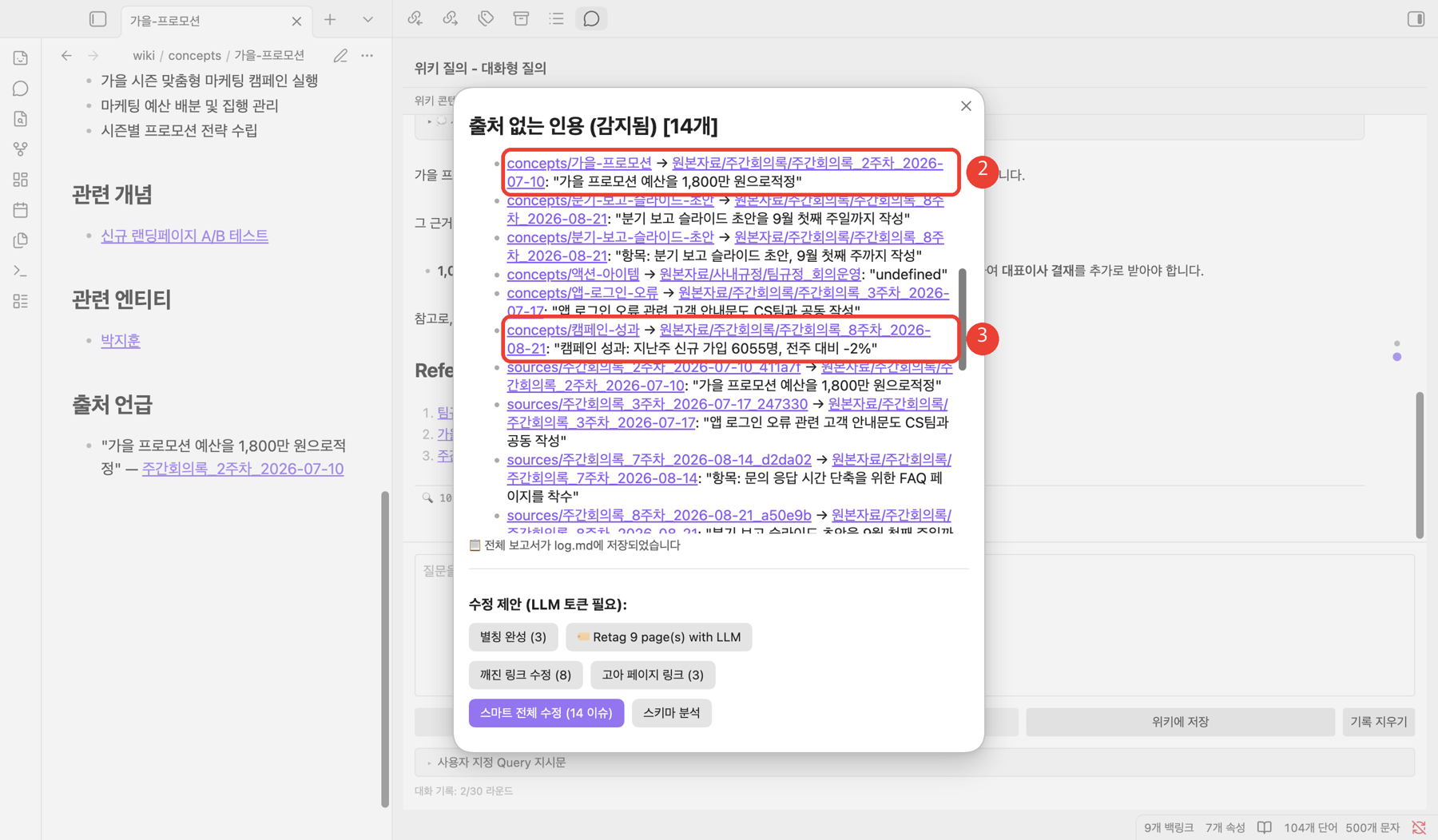
Task: Click the 깨진 링크 수정 (8) button
Action: pos(526,675)
